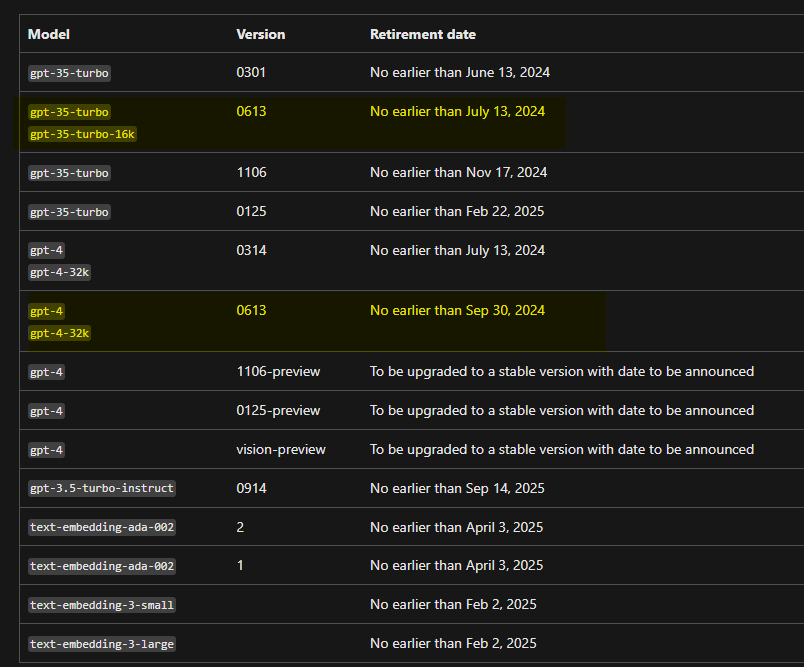The image size is (804, 667).
Task: Click 'No earlier than Sep 14, 2025'
Action: pyautogui.click(x=457, y=488)
